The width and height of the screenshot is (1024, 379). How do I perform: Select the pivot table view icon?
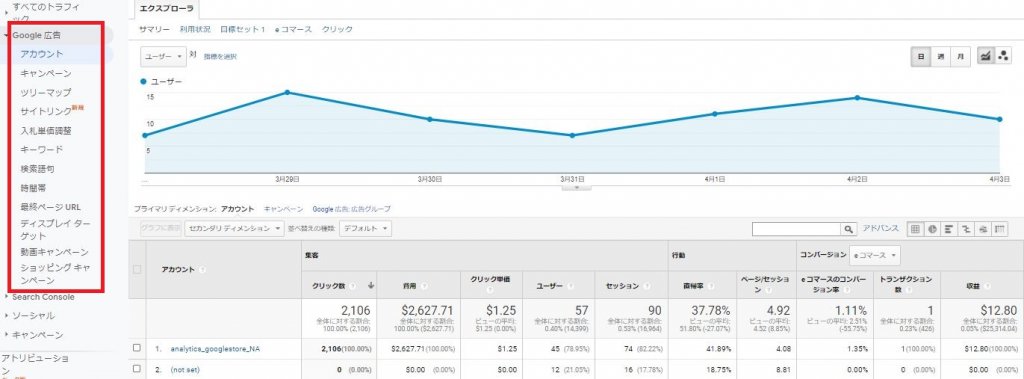(1000, 229)
